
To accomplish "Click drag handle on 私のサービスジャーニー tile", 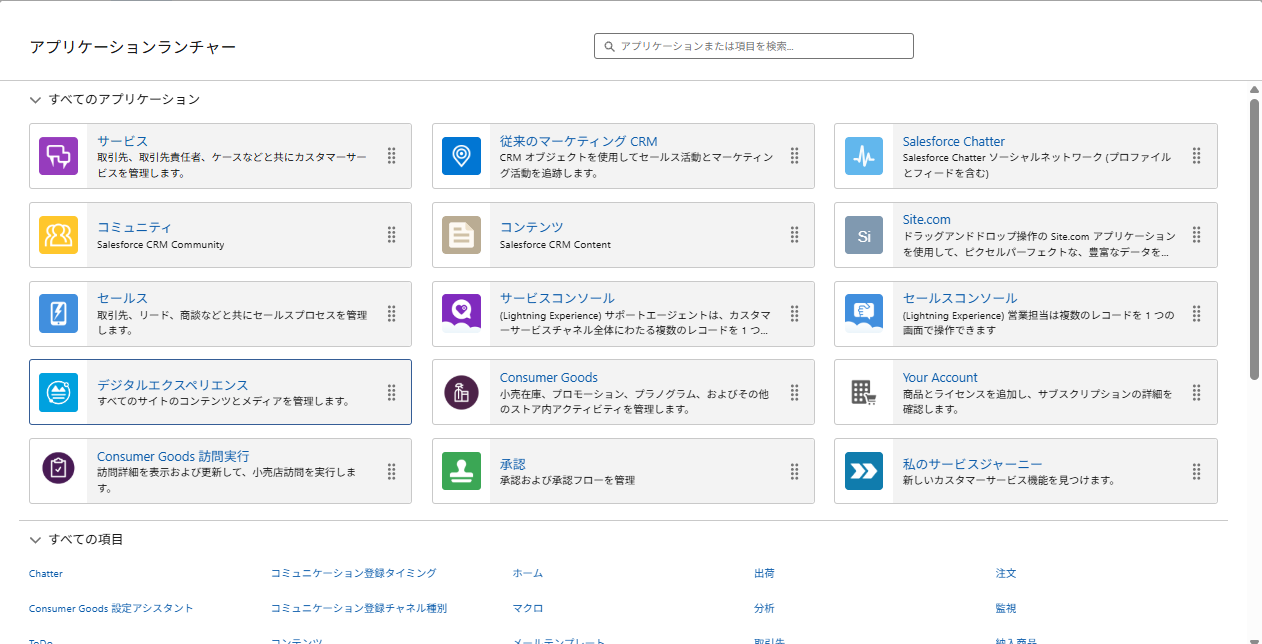I will point(1196,470).
